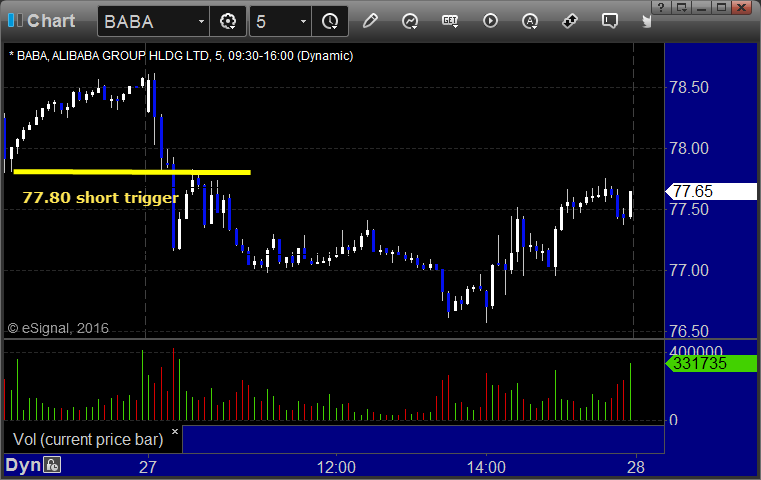Click the yellow 77.80 short trigger line
The width and height of the screenshot is (761, 480).
132,172
